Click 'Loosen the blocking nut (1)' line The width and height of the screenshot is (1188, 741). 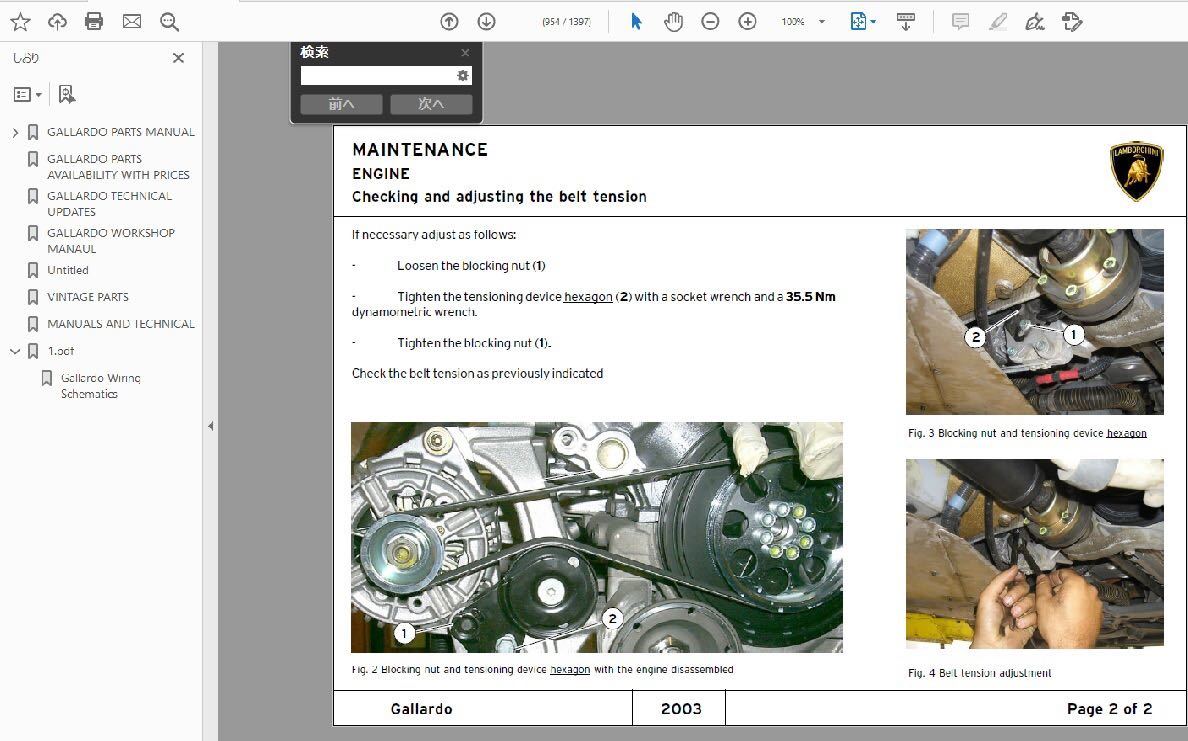click(471, 266)
